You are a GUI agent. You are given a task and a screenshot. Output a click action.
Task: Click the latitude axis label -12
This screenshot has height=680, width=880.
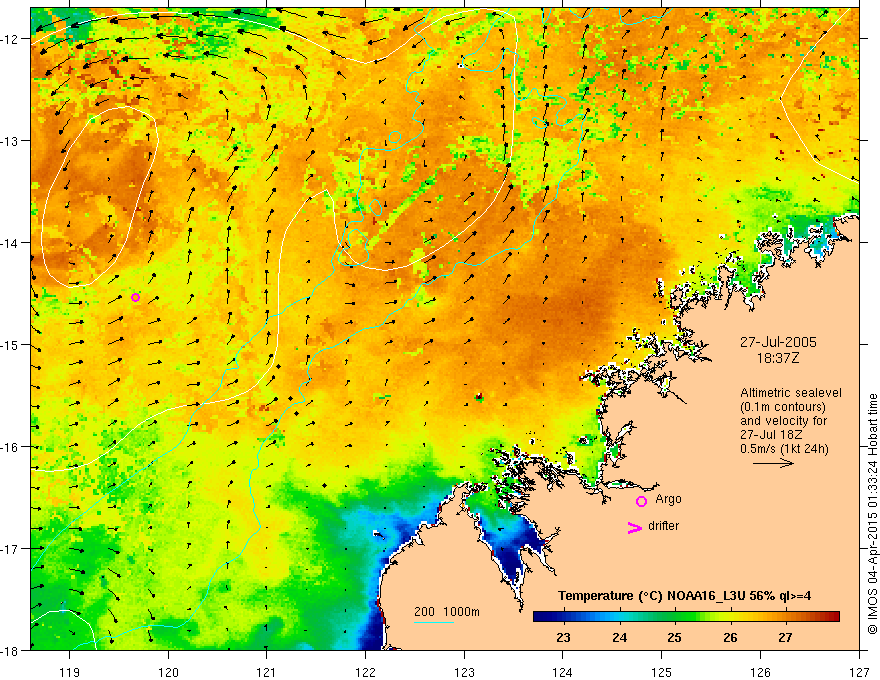[10, 39]
